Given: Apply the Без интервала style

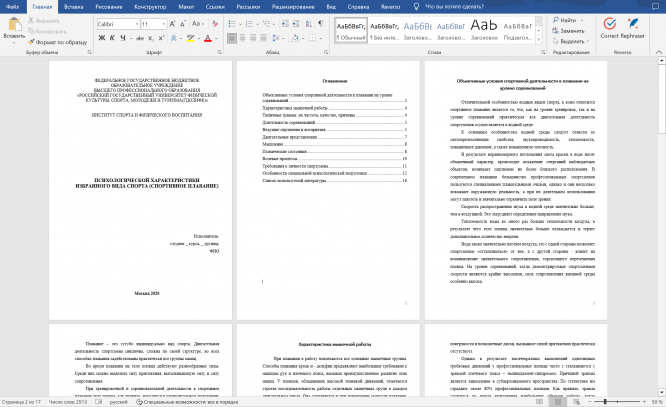Looking at the screenshot, I should pos(384,30).
